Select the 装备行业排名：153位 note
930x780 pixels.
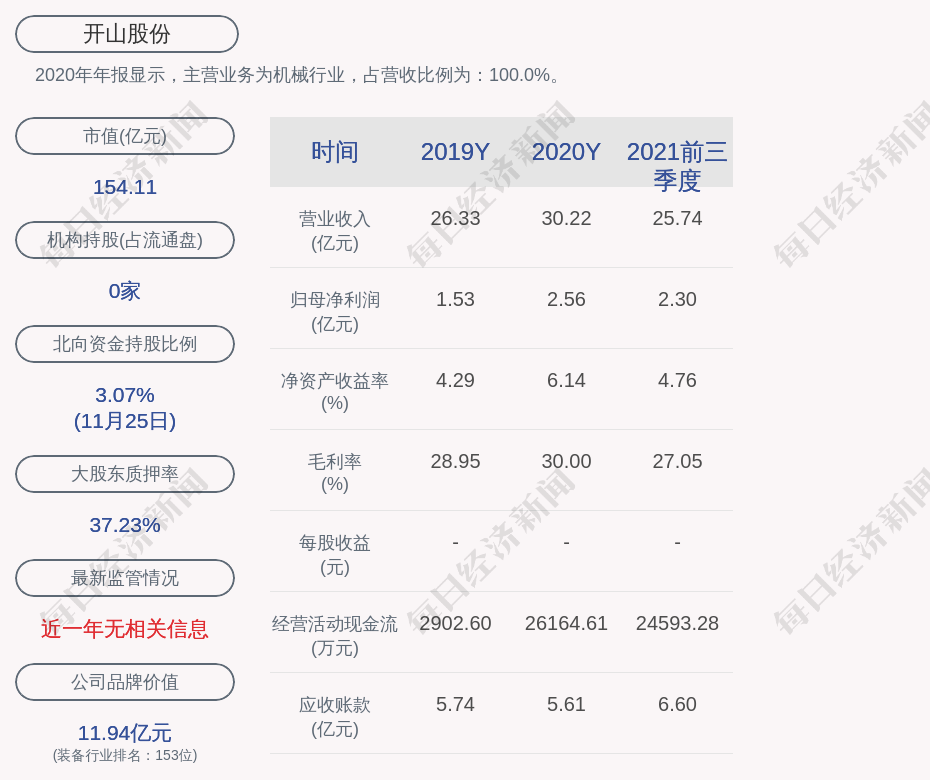pyautogui.click(x=125, y=755)
